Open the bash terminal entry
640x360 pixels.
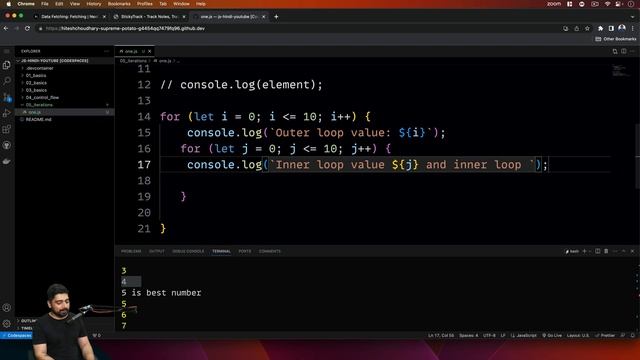(x=572, y=251)
